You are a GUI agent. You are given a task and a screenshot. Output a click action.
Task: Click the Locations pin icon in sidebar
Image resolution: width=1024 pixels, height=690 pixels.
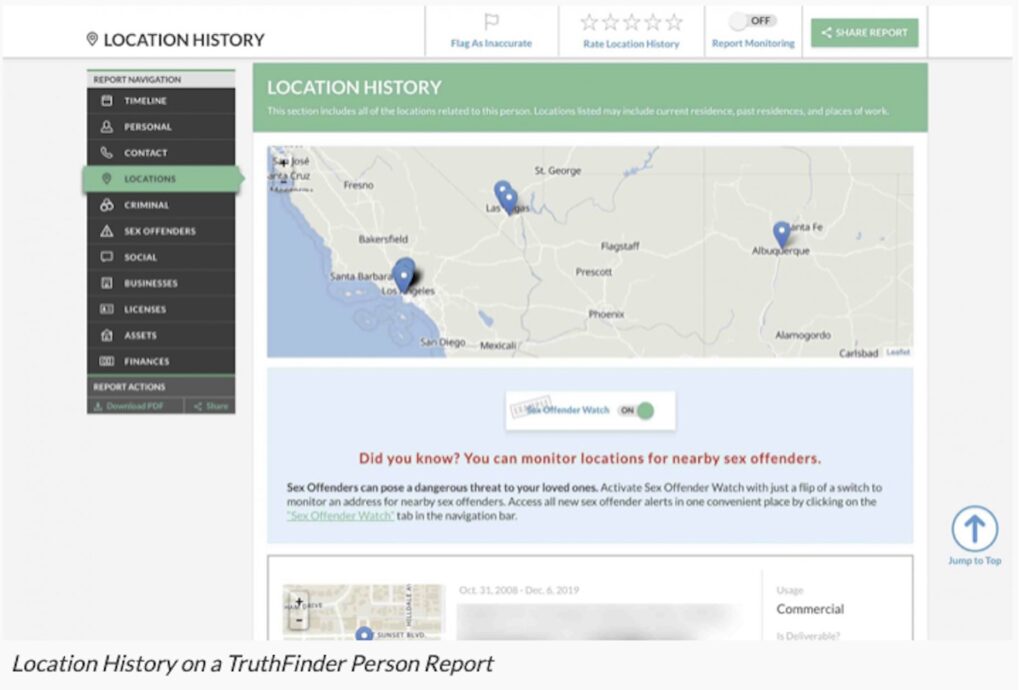point(107,179)
